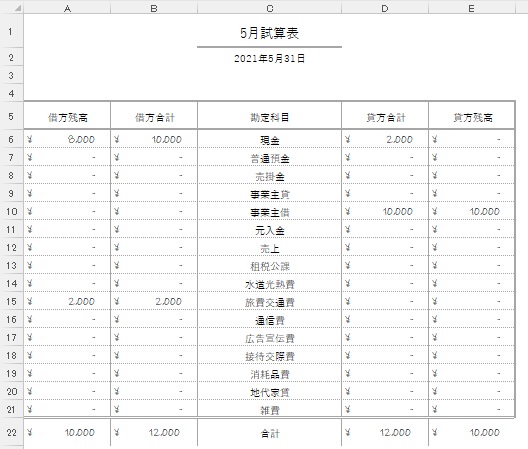Select column C header
528x449 pixels.
(269, 8)
